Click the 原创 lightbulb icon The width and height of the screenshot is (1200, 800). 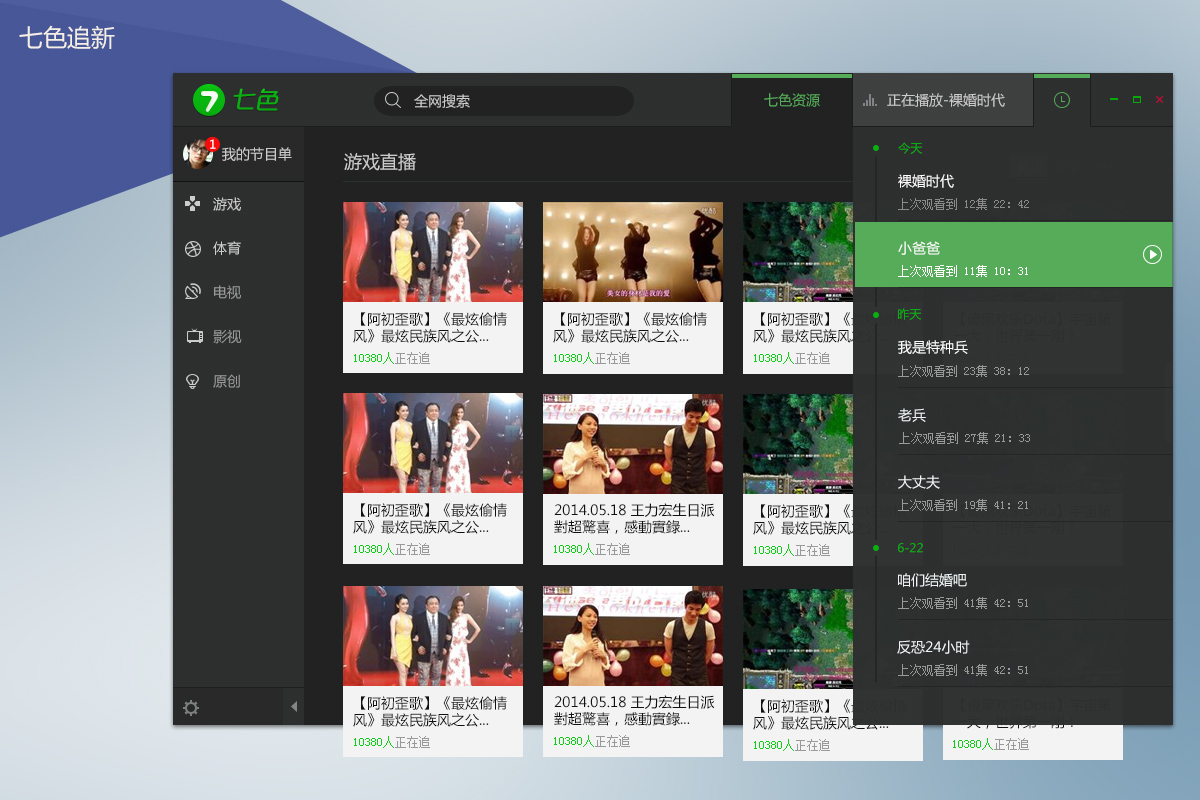coord(193,381)
